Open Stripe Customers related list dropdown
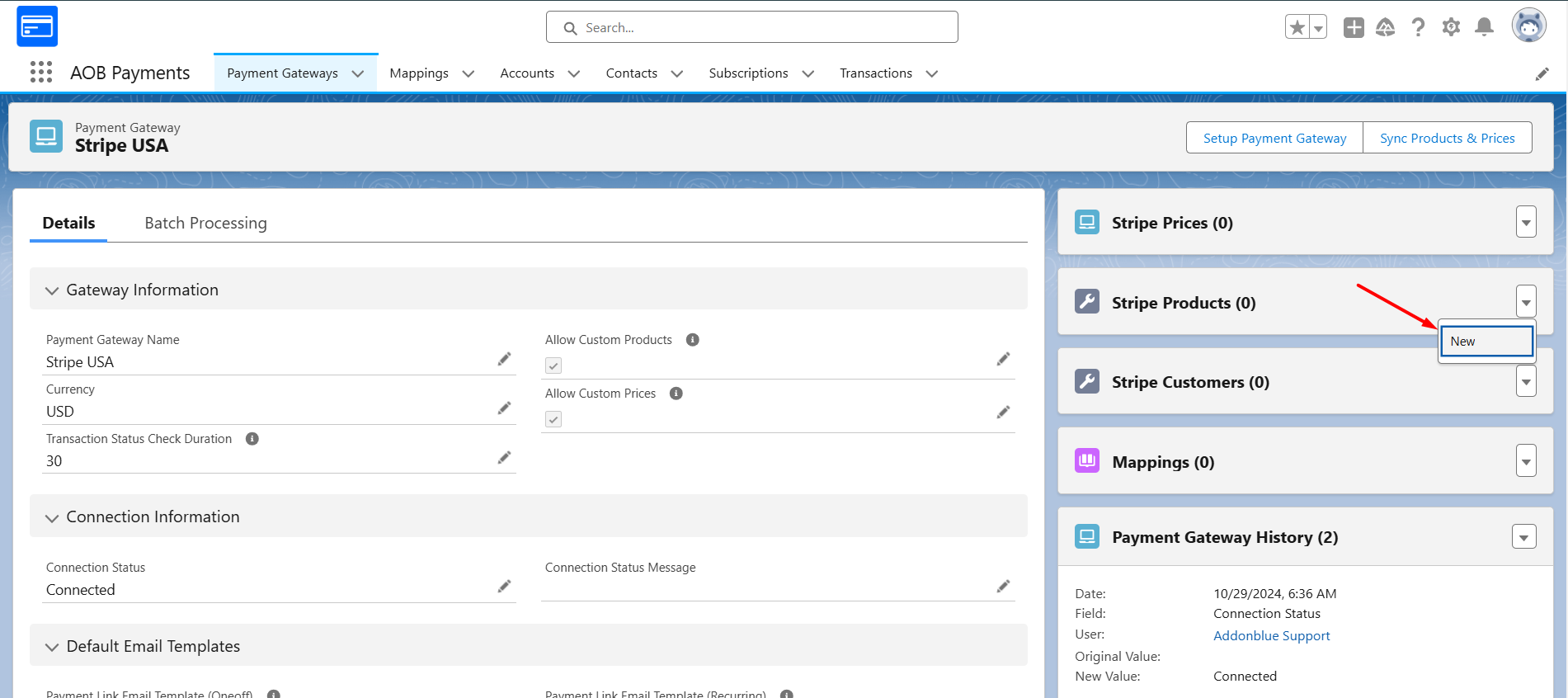 pos(1526,381)
